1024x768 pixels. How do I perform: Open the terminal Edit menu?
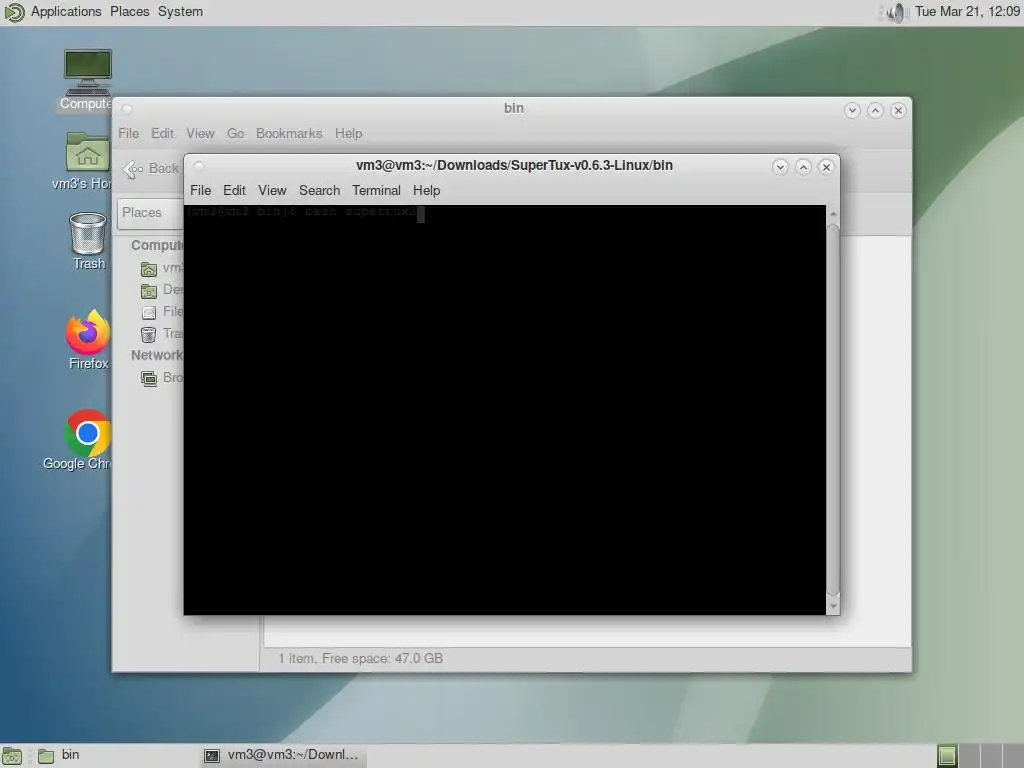coord(234,191)
